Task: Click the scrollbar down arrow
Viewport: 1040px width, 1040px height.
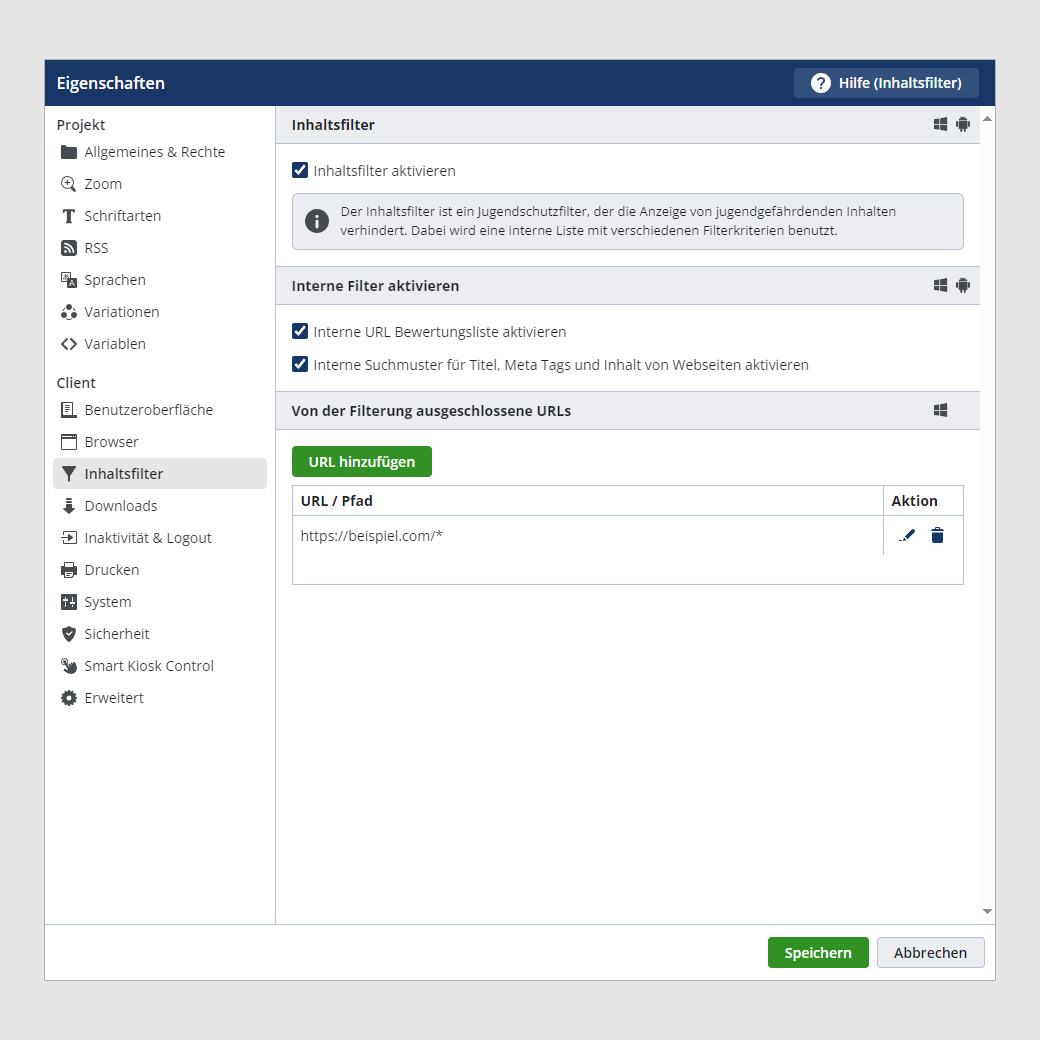Action: [x=987, y=911]
